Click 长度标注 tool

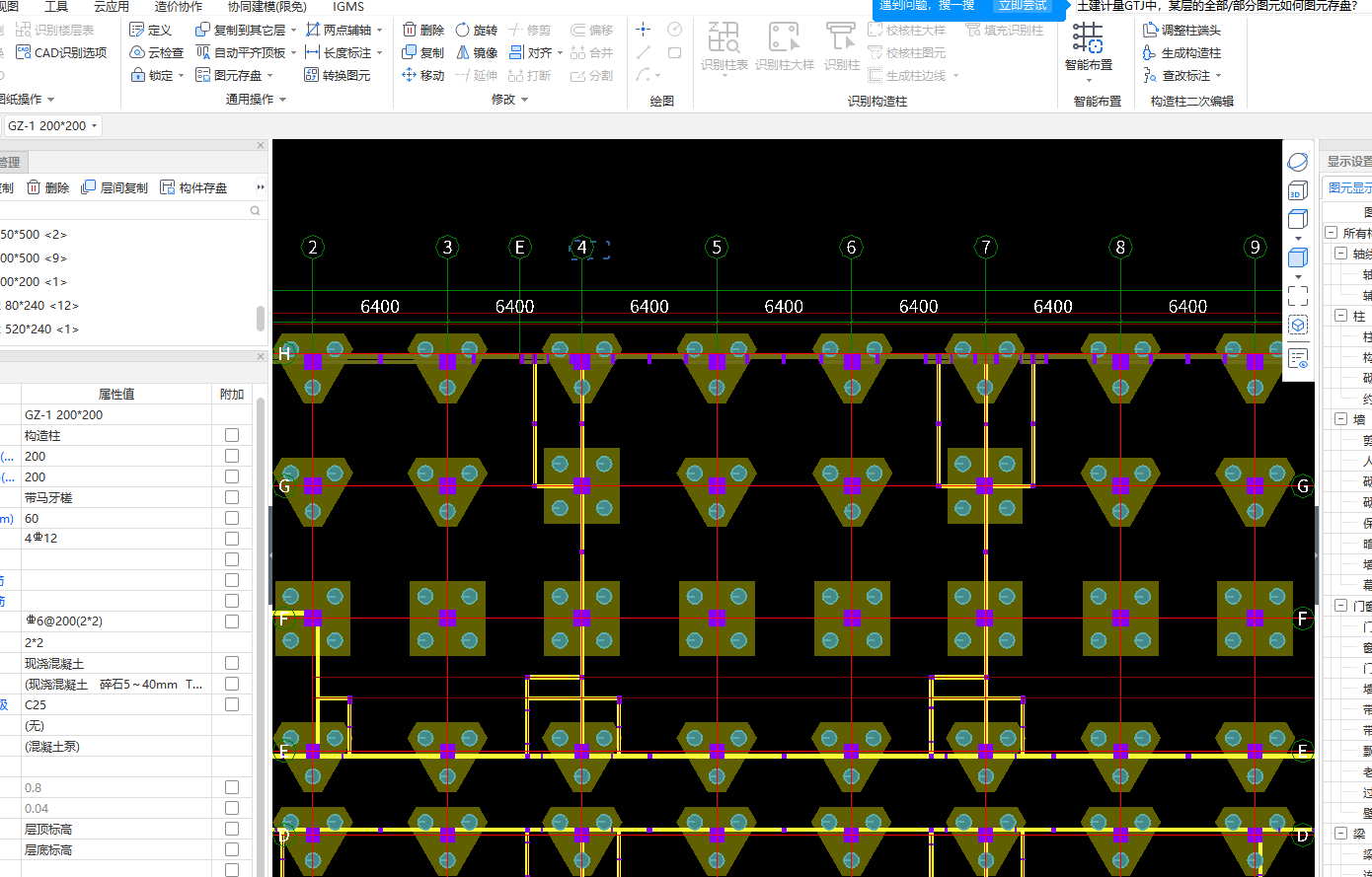tap(339, 53)
